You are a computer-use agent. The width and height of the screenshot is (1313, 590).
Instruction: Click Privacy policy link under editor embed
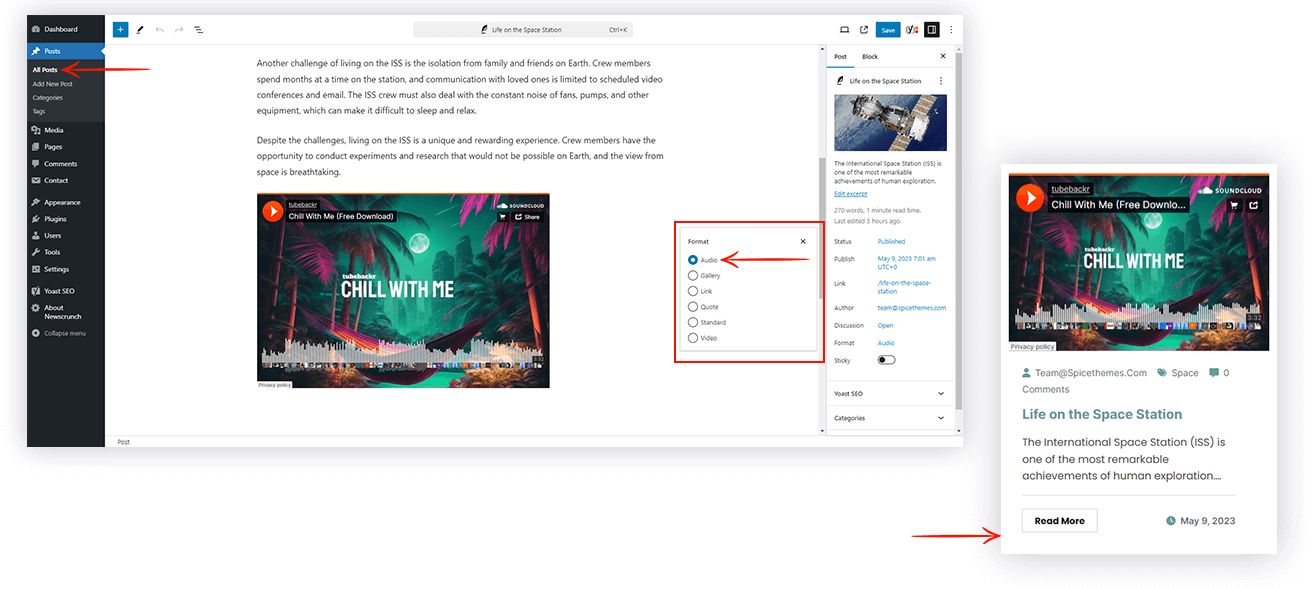tap(274, 385)
